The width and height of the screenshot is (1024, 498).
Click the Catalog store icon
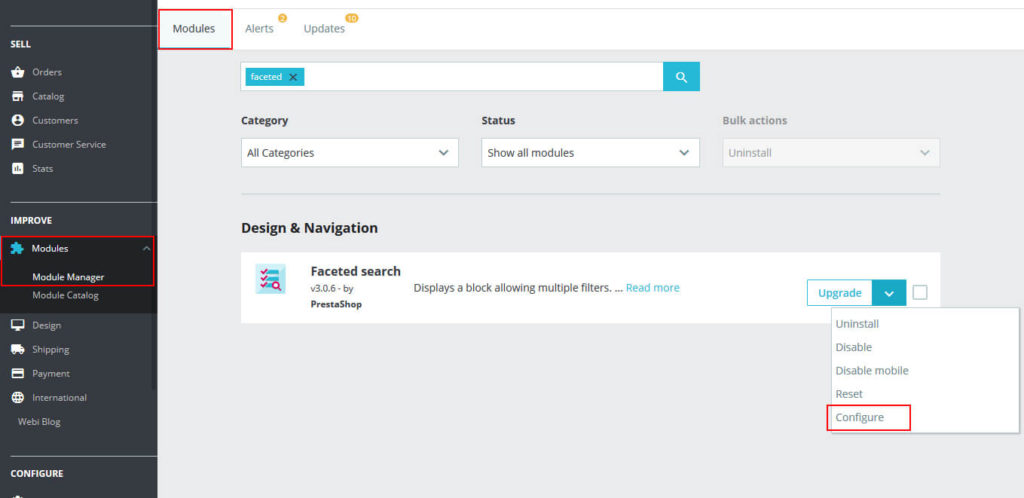[x=17, y=96]
